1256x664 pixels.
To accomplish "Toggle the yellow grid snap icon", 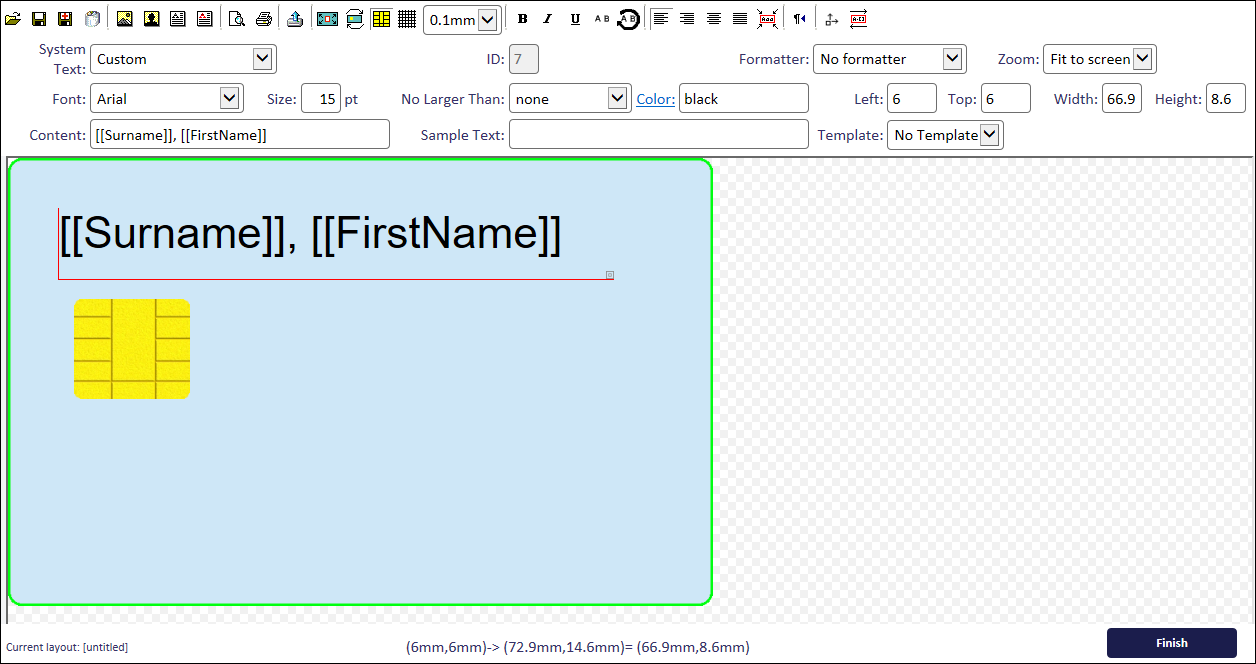I will pyautogui.click(x=381, y=18).
